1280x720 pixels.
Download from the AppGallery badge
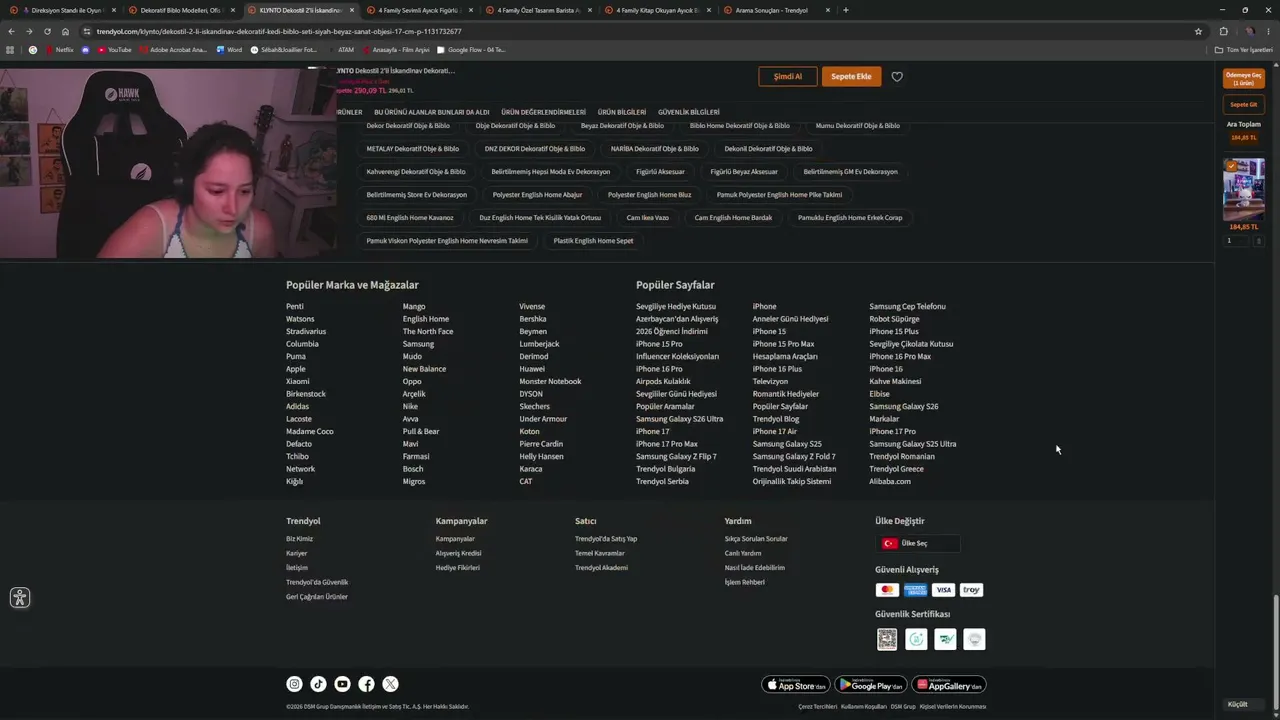pos(949,685)
